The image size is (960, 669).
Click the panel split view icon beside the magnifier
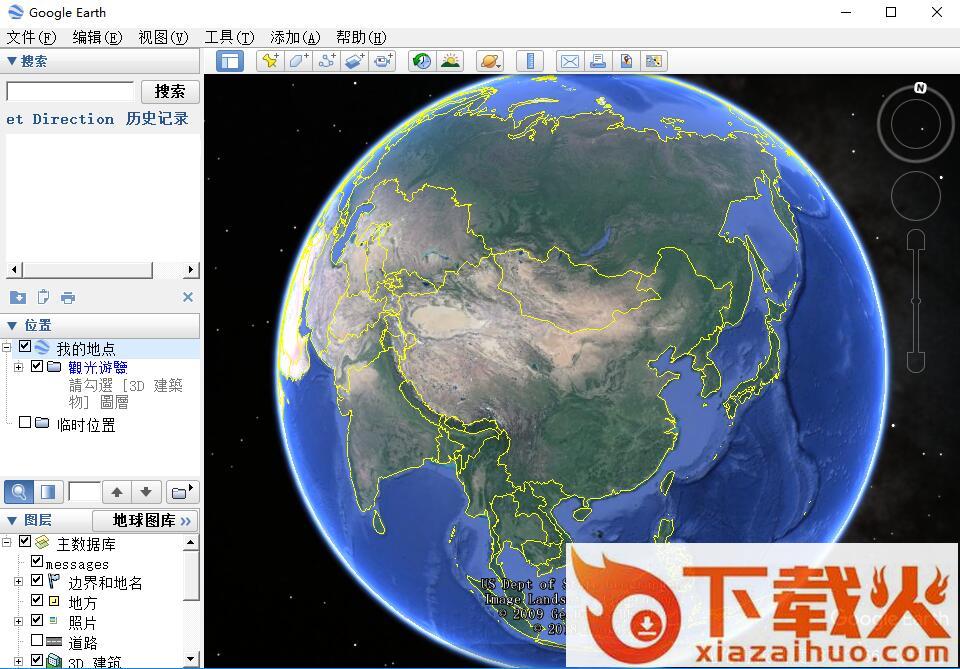tap(48, 491)
